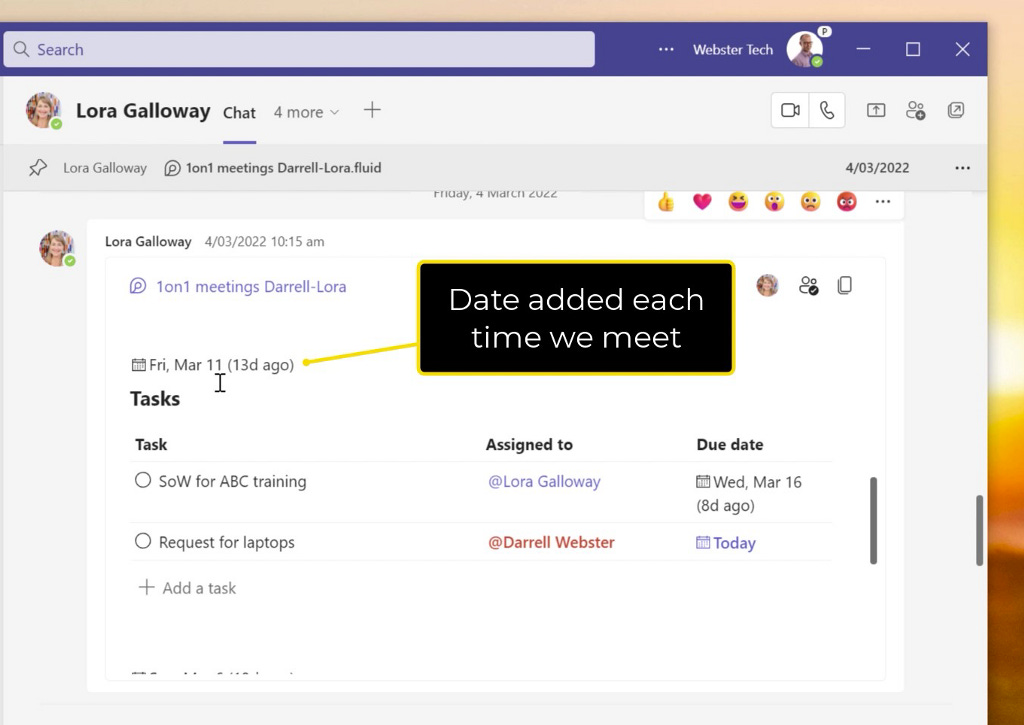Screen dimensions: 1024x725
Task: Open the settings and more ellipsis
Action: tap(666, 50)
